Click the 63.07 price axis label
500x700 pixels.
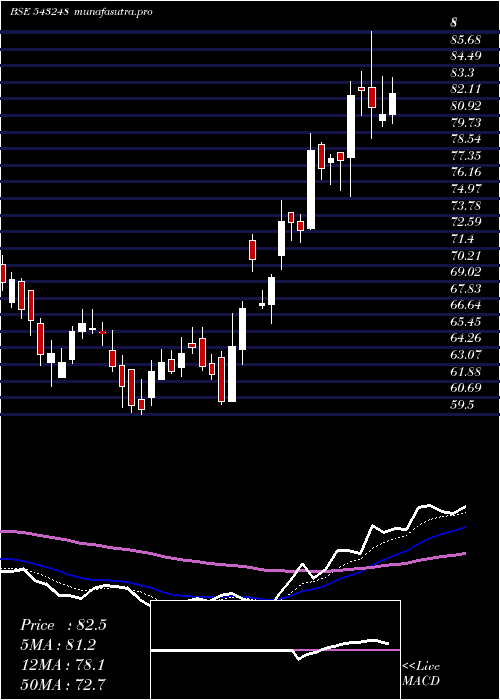[x=466, y=355]
